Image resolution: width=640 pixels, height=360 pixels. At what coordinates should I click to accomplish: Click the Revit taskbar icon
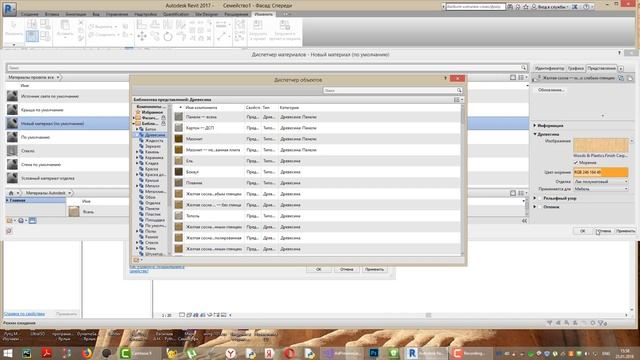click(412, 353)
